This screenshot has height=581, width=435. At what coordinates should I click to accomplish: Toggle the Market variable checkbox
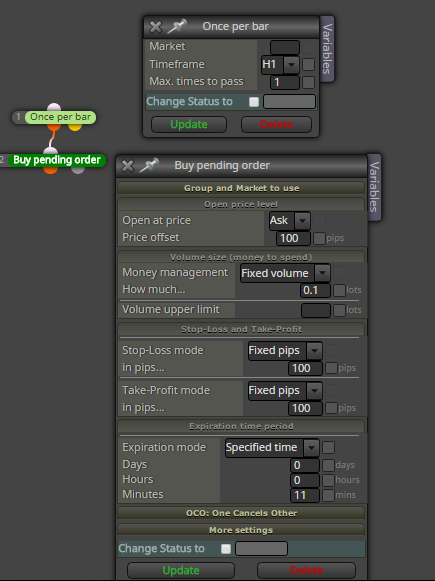pyautogui.click(x=308, y=47)
